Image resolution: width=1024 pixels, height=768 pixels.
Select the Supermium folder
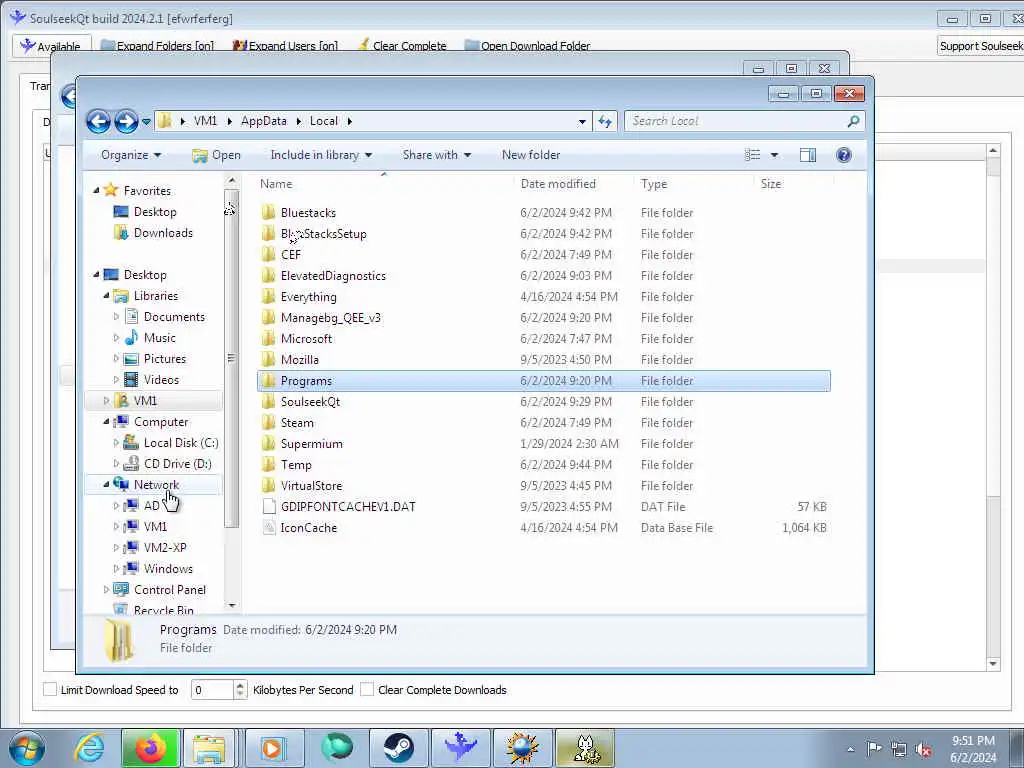pos(543,443)
